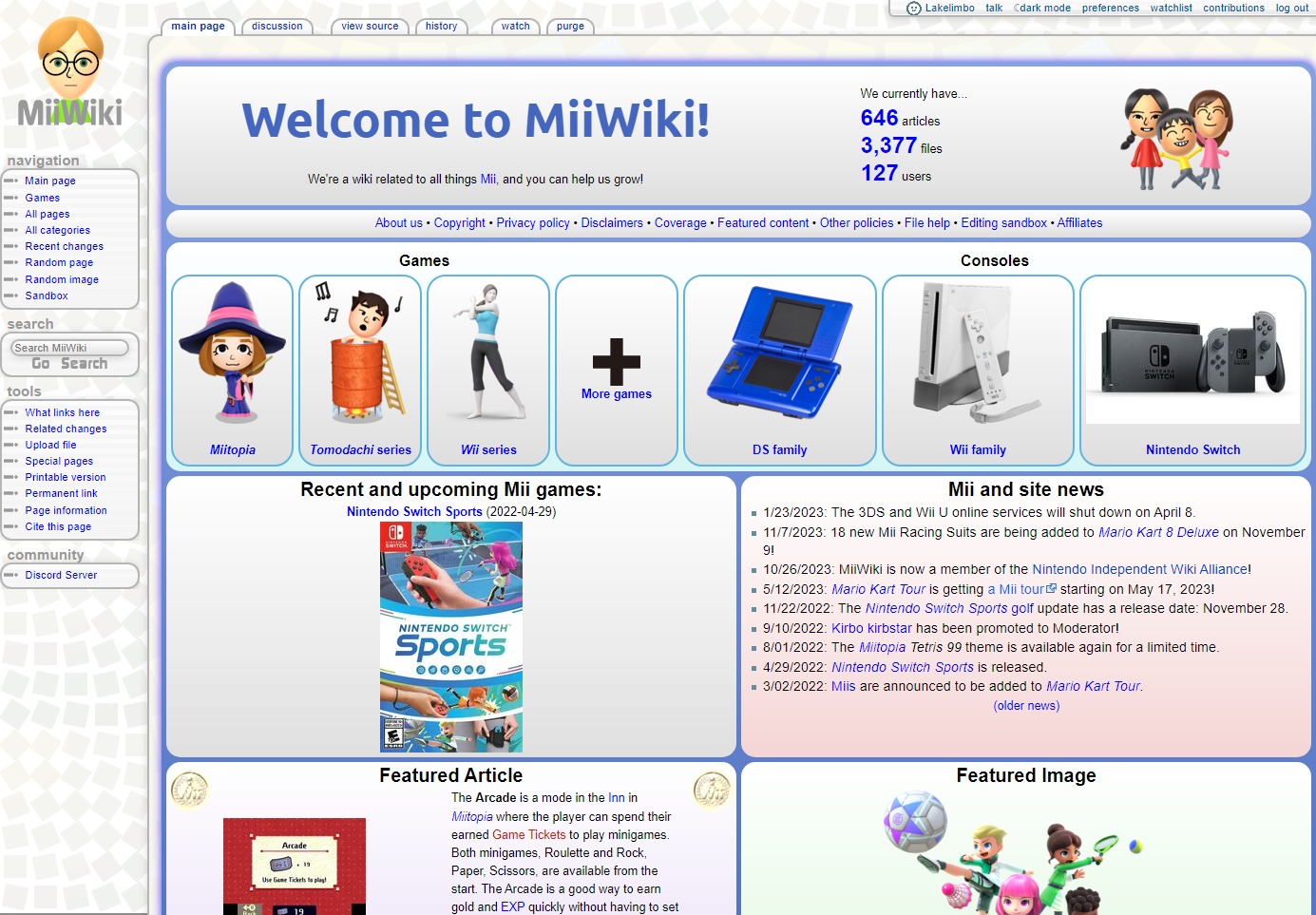
Task: Click the 127 users count
Action: [879, 173]
